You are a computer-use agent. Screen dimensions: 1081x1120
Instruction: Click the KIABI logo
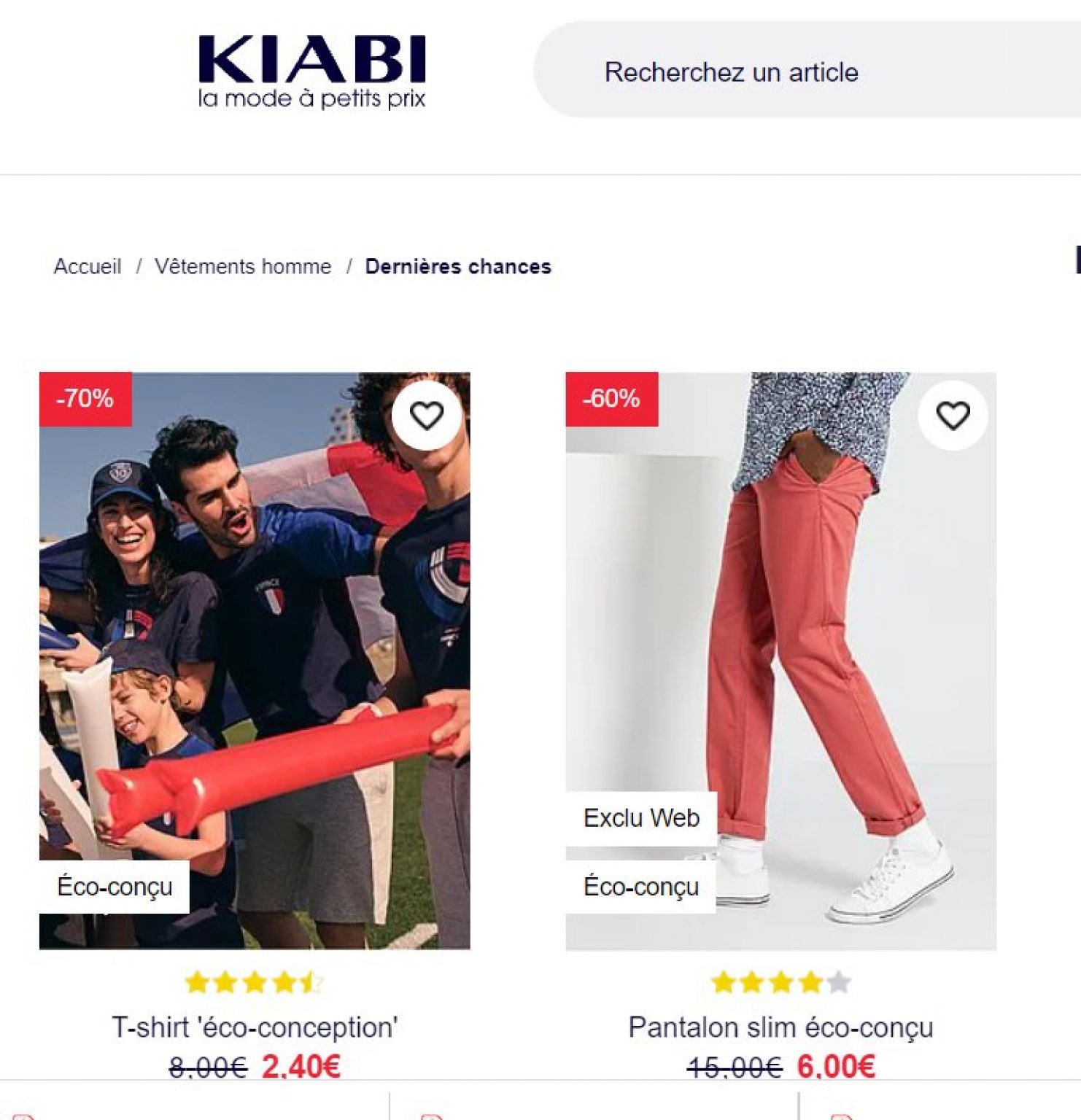coord(311,71)
